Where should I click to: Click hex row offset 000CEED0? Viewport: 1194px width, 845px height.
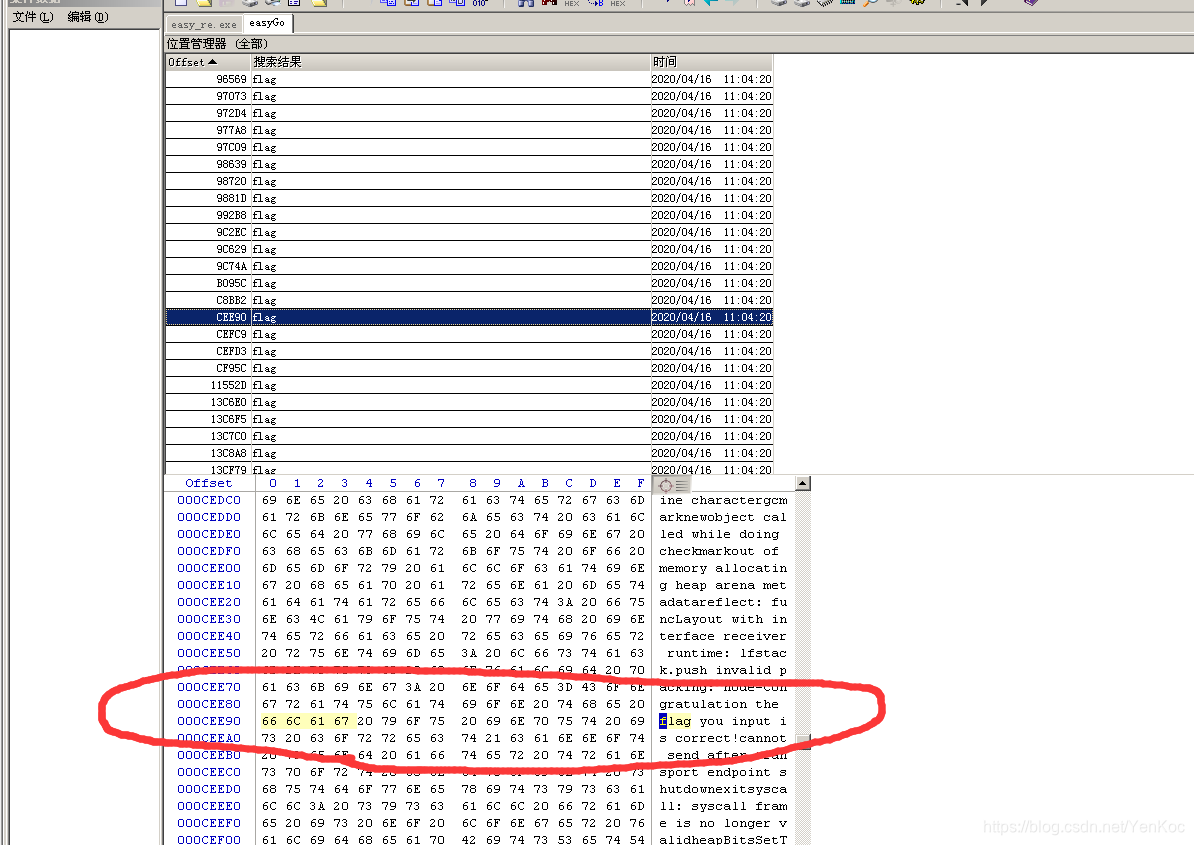pyautogui.click(x=209, y=789)
